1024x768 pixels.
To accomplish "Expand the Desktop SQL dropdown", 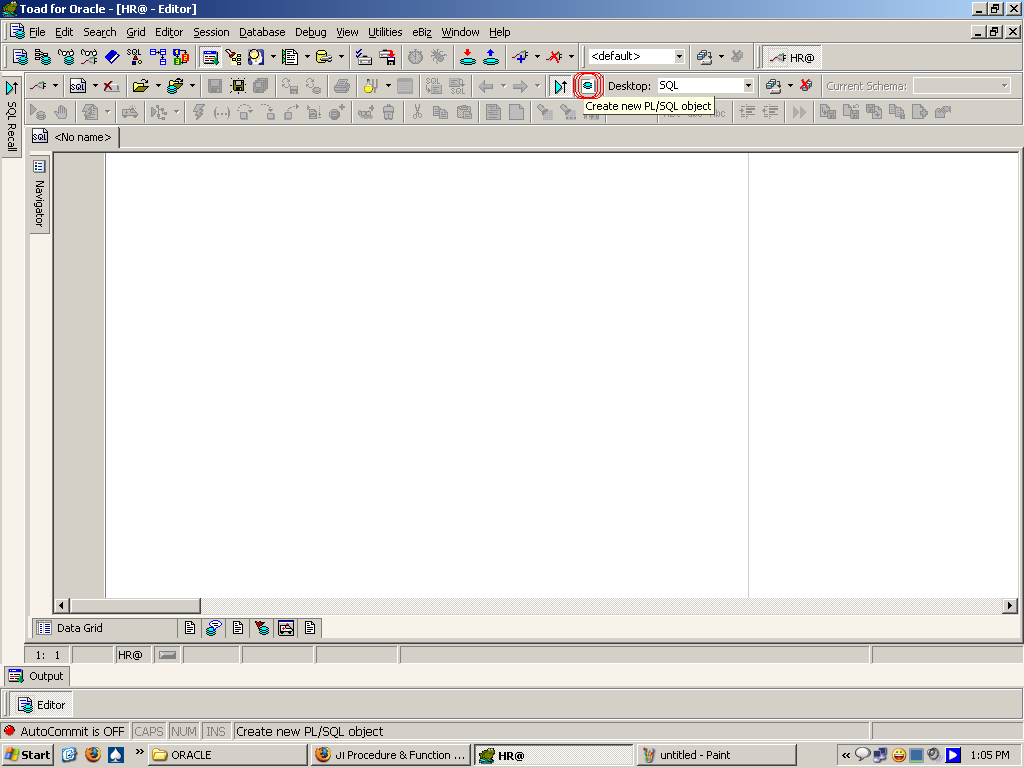I will pos(747,86).
